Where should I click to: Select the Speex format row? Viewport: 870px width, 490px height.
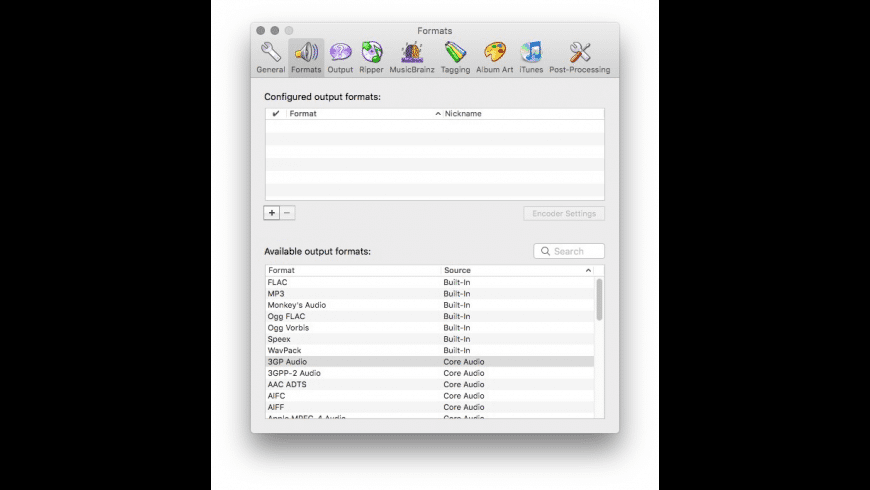coord(430,339)
